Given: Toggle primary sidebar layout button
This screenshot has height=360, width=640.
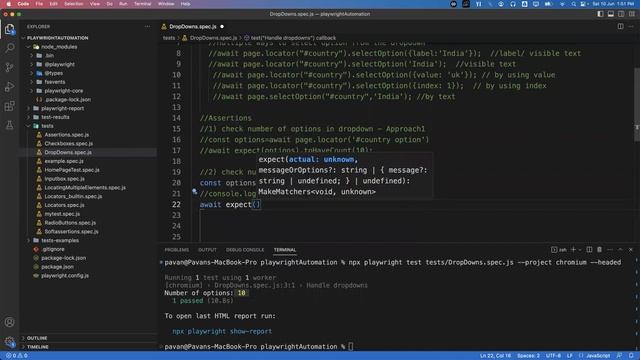Looking at the screenshot, I should (600, 14).
